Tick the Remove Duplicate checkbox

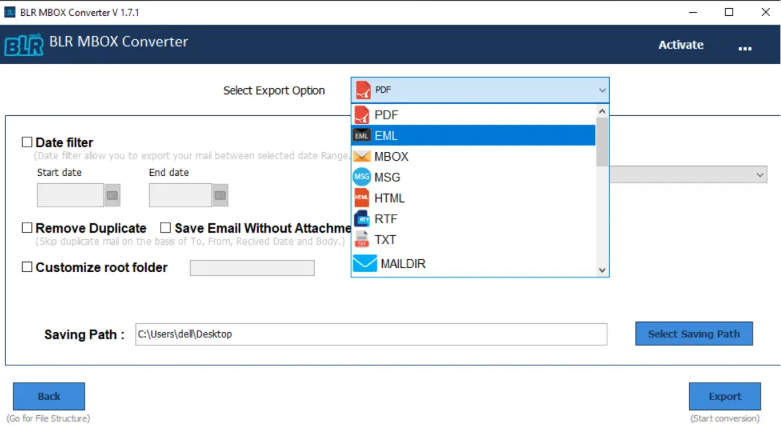coord(27,228)
